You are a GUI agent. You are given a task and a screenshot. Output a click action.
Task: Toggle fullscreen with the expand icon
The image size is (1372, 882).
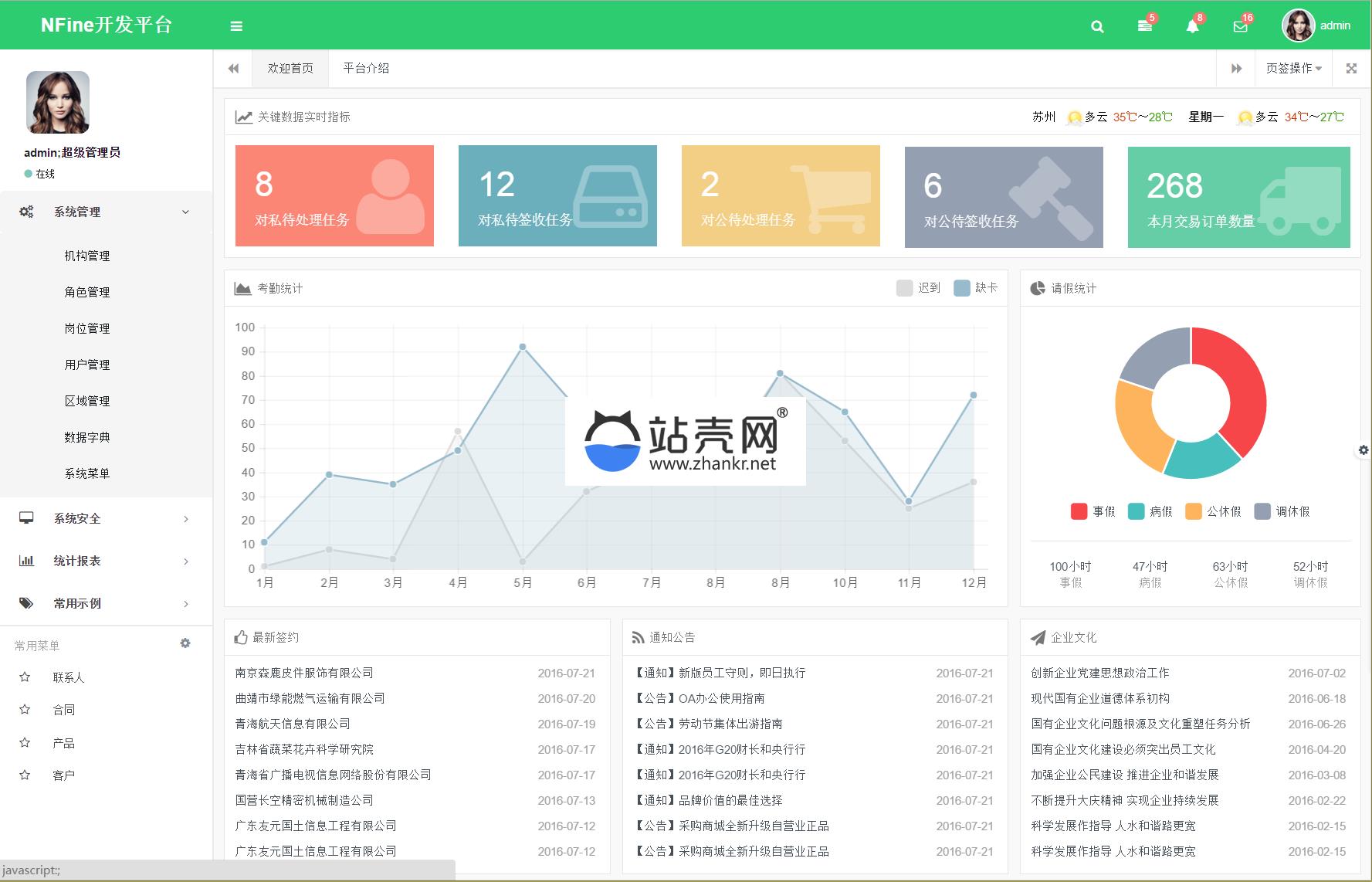pos(1351,69)
